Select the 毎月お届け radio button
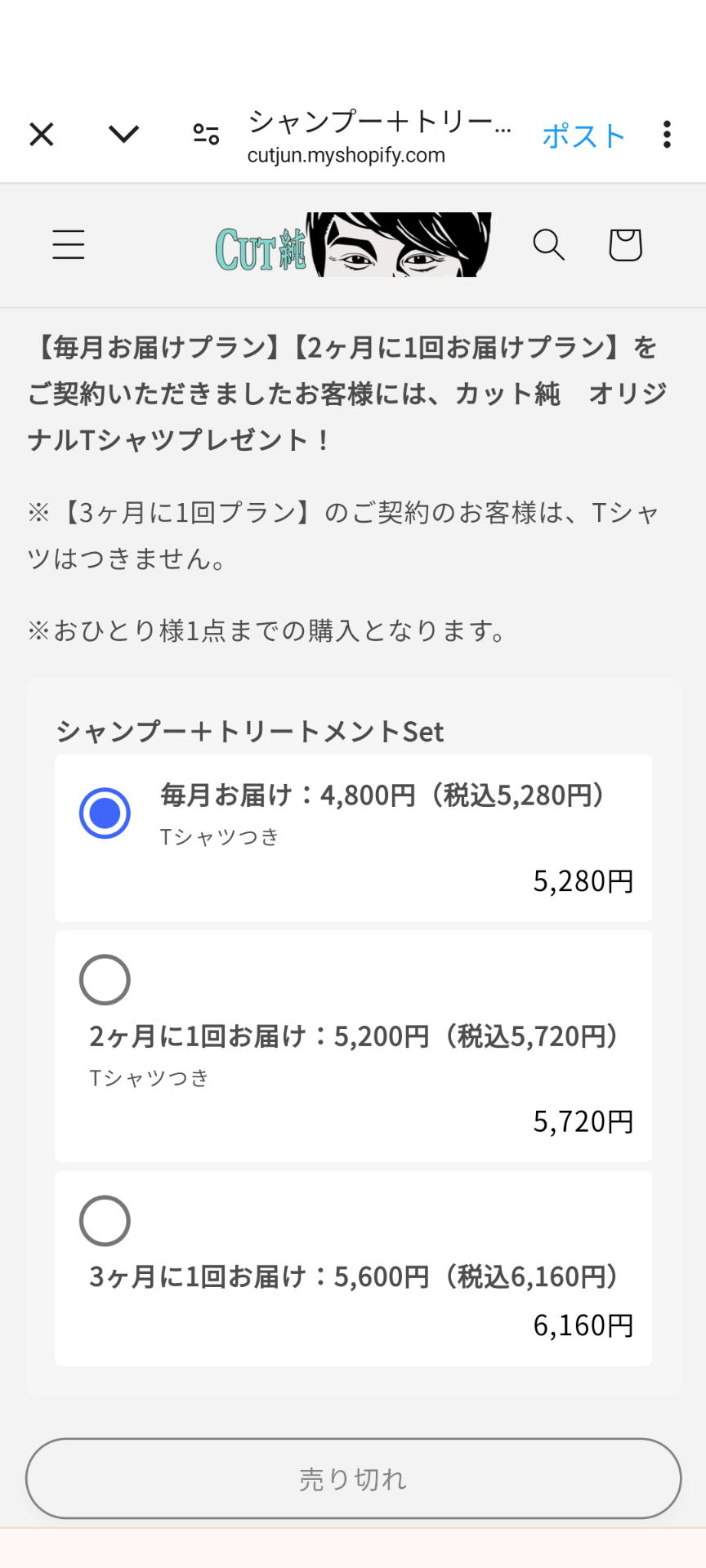 pyautogui.click(x=105, y=813)
